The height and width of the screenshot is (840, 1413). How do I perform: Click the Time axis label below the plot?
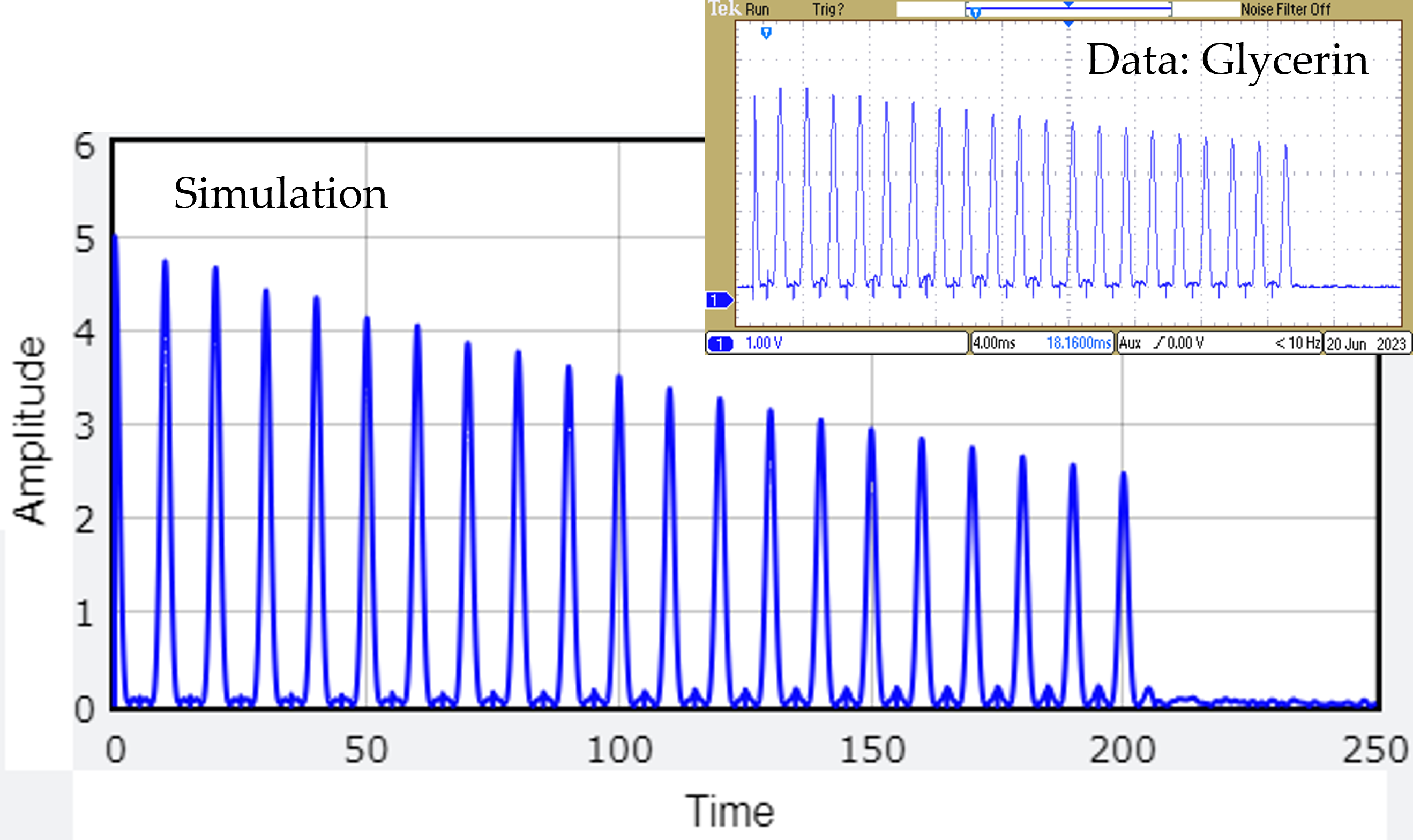[729, 811]
